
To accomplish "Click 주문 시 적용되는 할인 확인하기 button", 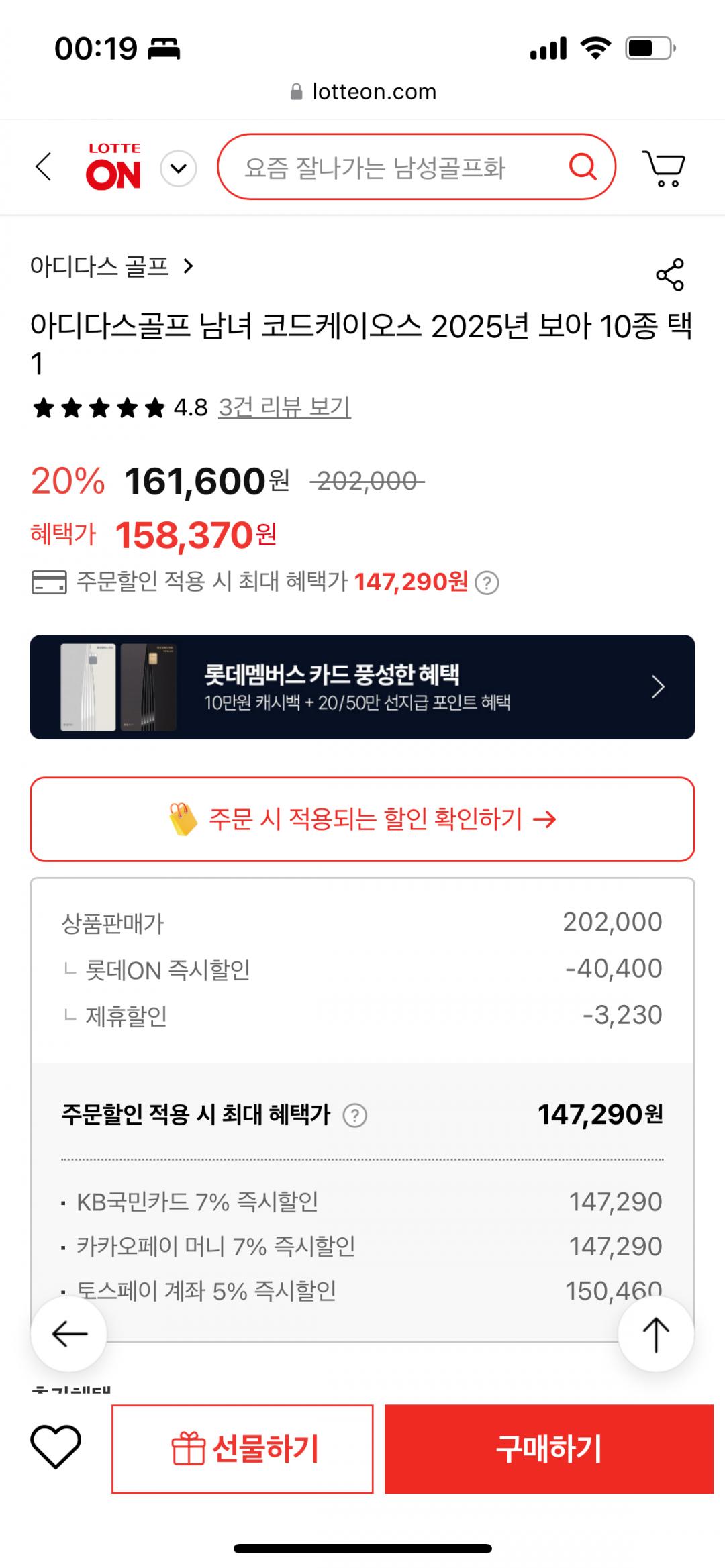I will pyautogui.click(x=362, y=819).
